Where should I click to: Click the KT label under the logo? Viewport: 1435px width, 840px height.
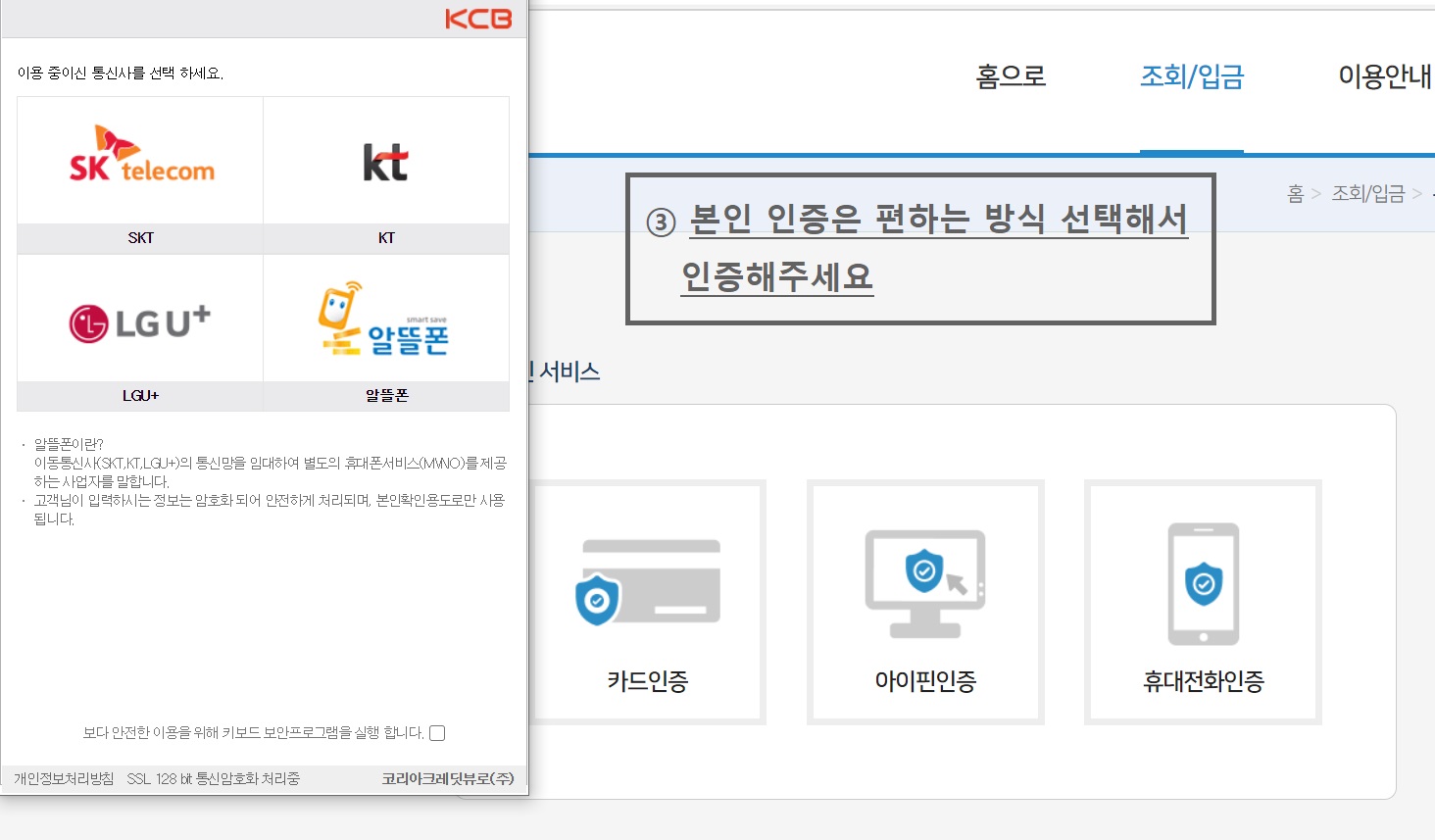386,238
